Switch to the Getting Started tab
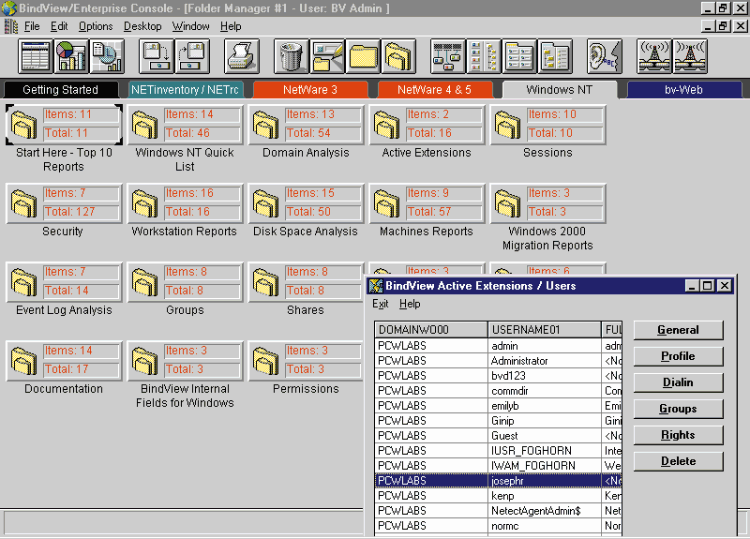The width and height of the screenshot is (750, 539). tap(61, 89)
